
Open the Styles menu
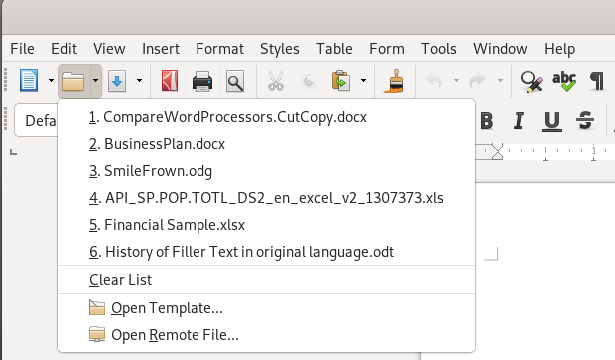pos(280,49)
